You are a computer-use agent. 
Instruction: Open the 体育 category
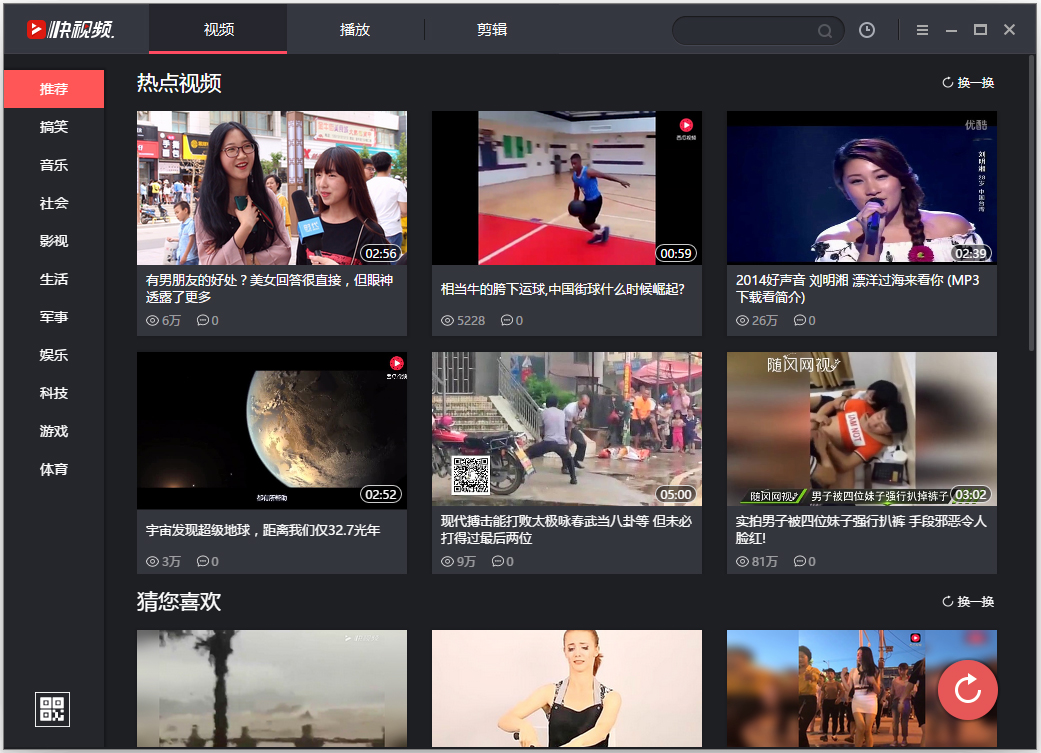click(x=54, y=469)
